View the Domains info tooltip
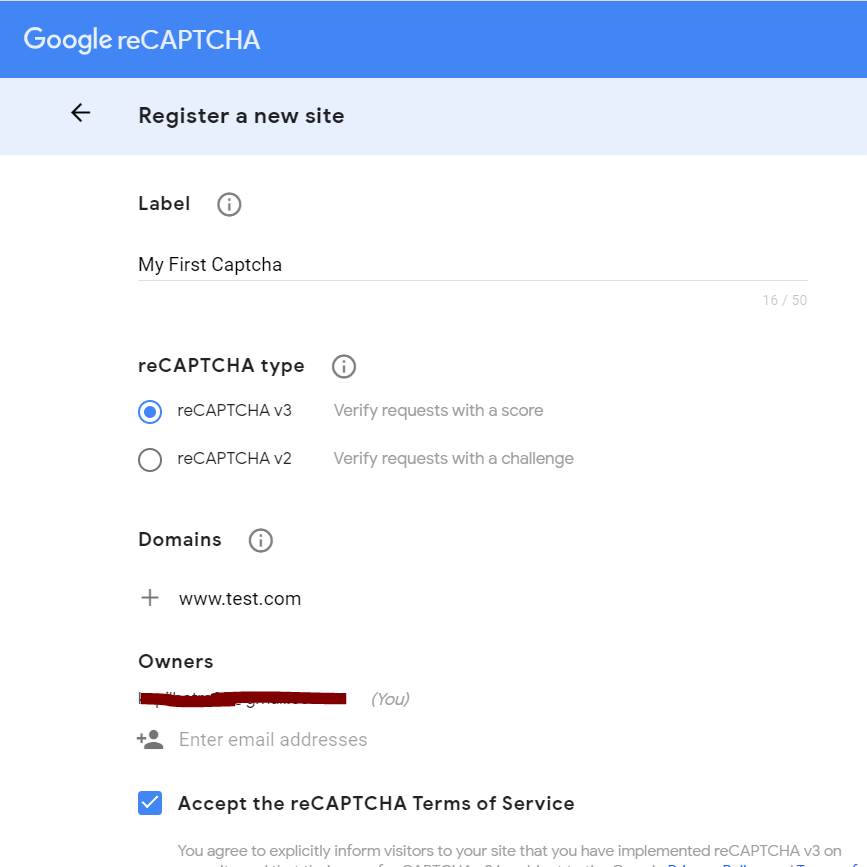The height and width of the screenshot is (867, 867). tap(260, 540)
